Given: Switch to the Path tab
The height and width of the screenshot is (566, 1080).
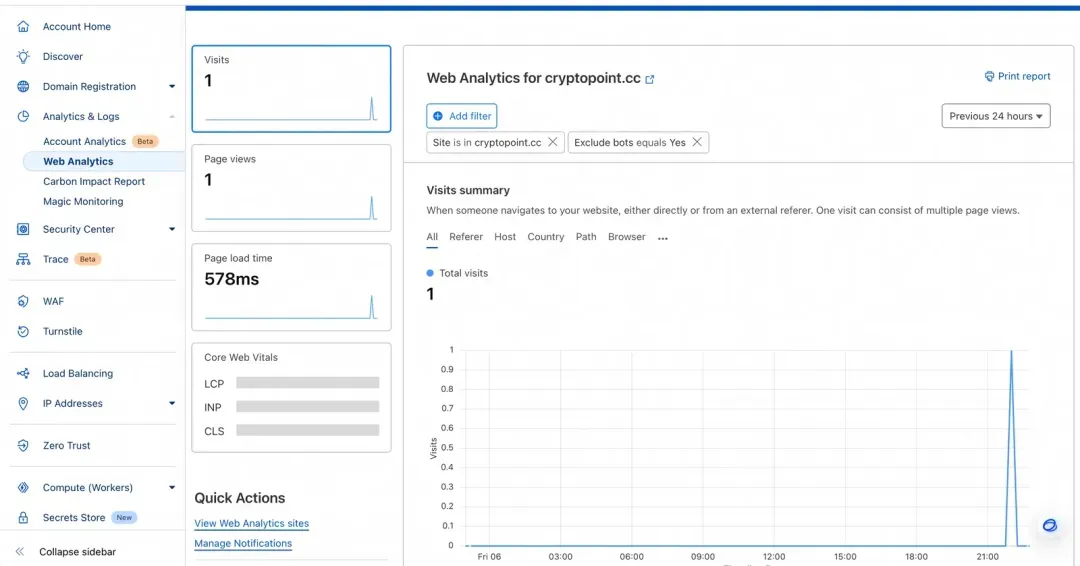Looking at the screenshot, I should (x=586, y=237).
